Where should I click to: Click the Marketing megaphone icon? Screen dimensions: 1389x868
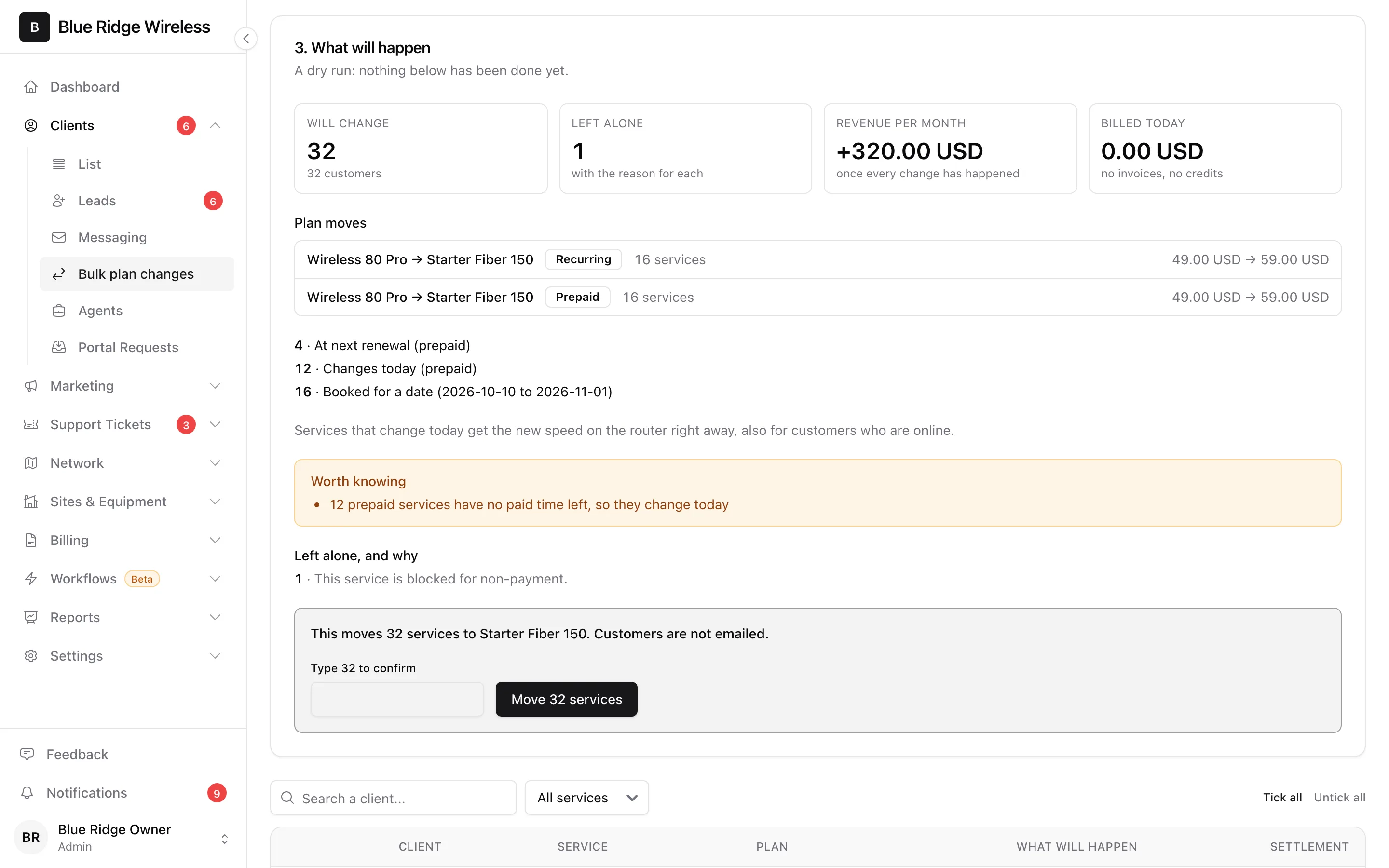[x=31, y=386]
